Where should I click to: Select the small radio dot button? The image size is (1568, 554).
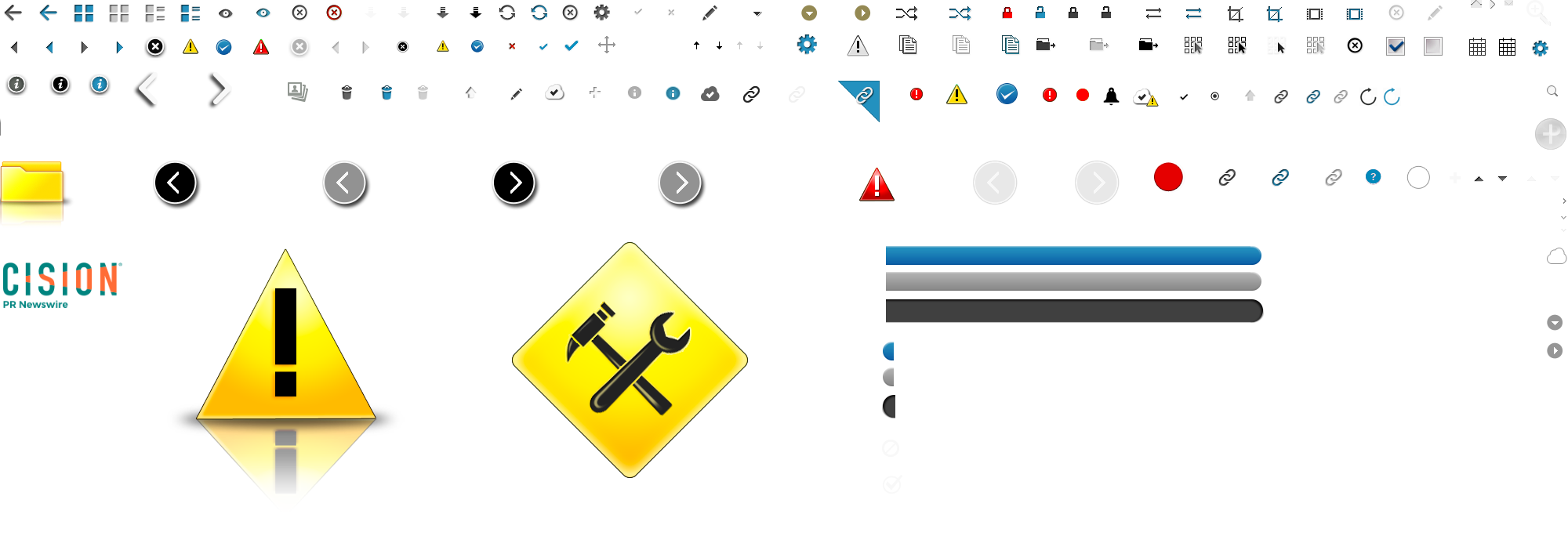[x=1214, y=96]
